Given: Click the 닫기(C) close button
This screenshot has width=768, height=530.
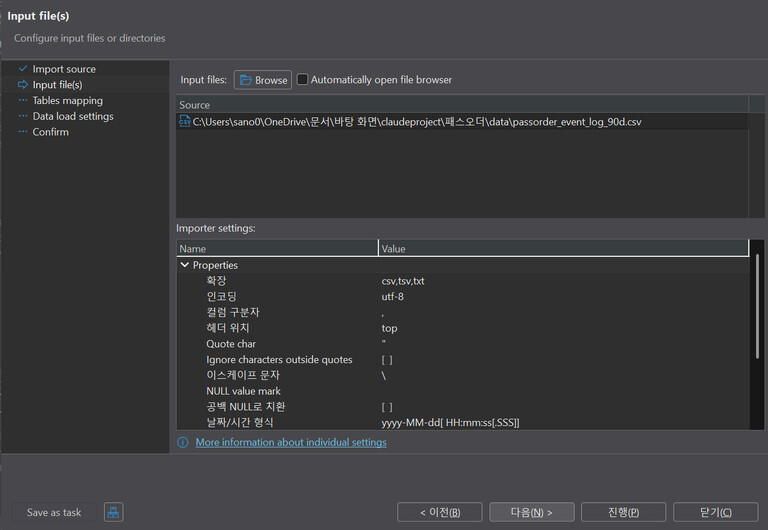Looking at the screenshot, I should (716, 512).
